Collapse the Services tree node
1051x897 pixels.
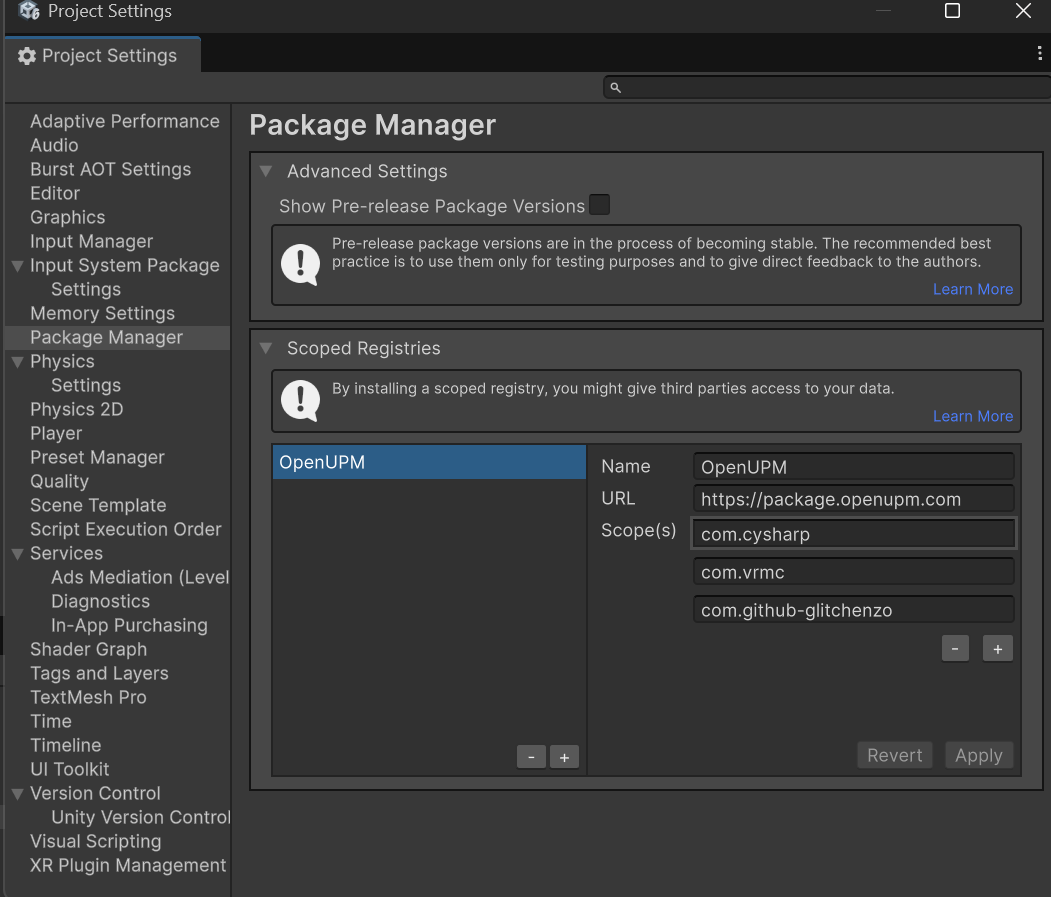point(18,554)
